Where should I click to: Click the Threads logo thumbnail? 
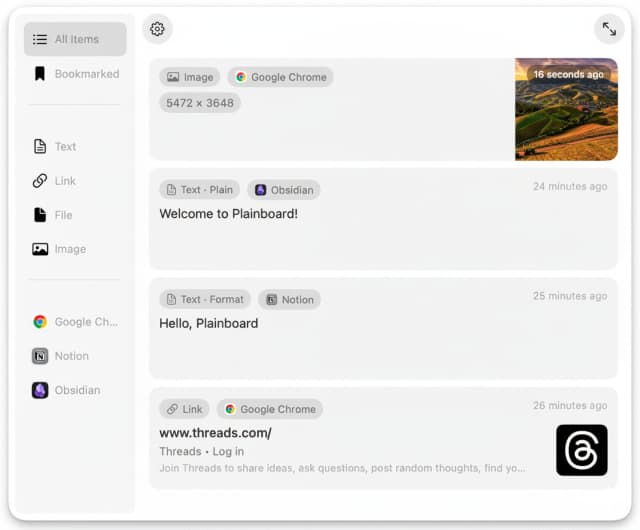point(582,450)
